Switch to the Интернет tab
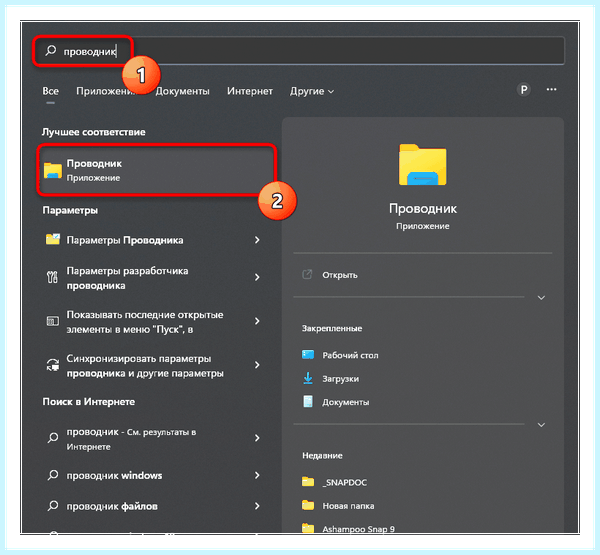 (x=249, y=91)
